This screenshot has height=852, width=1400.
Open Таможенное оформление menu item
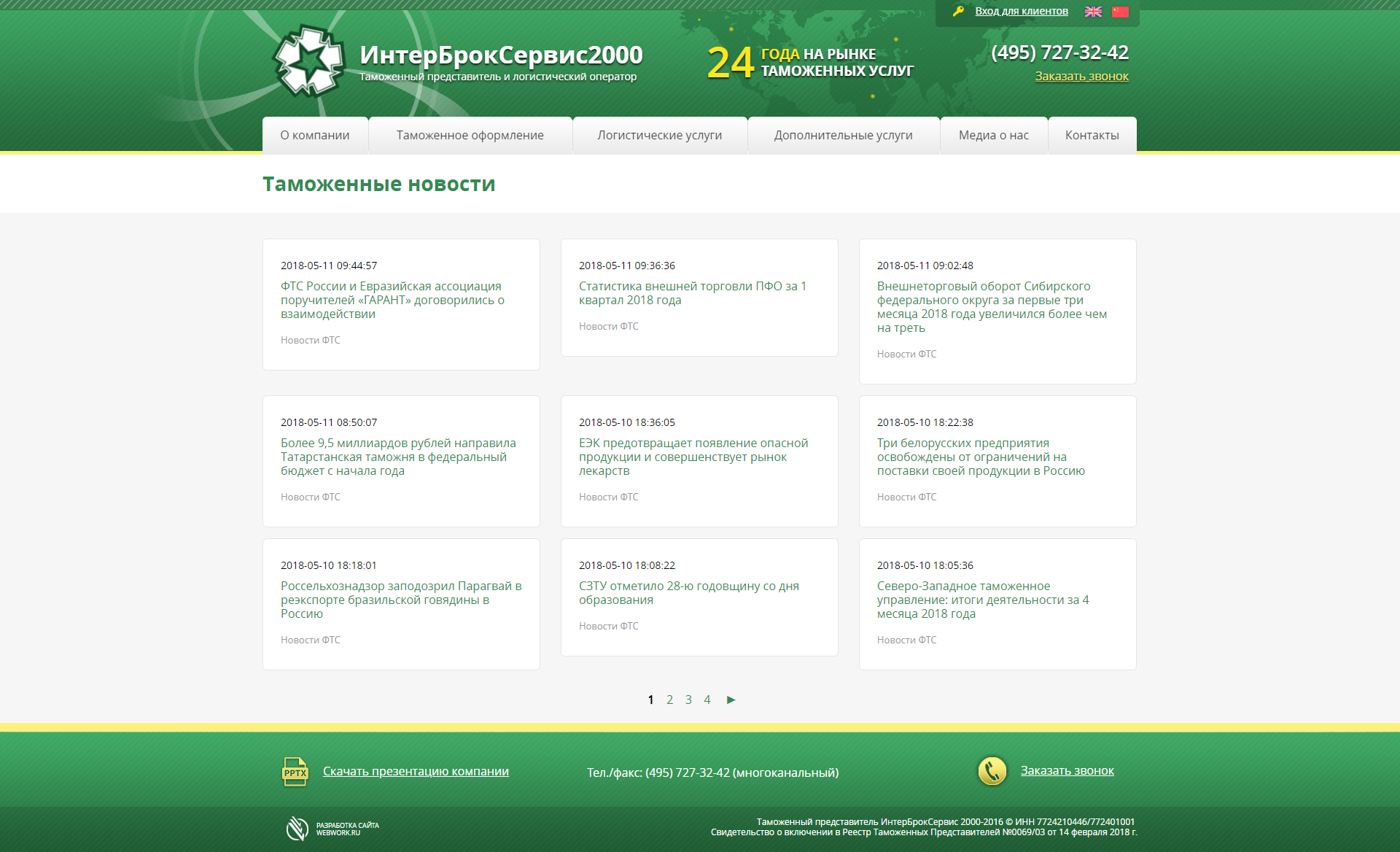(x=470, y=135)
